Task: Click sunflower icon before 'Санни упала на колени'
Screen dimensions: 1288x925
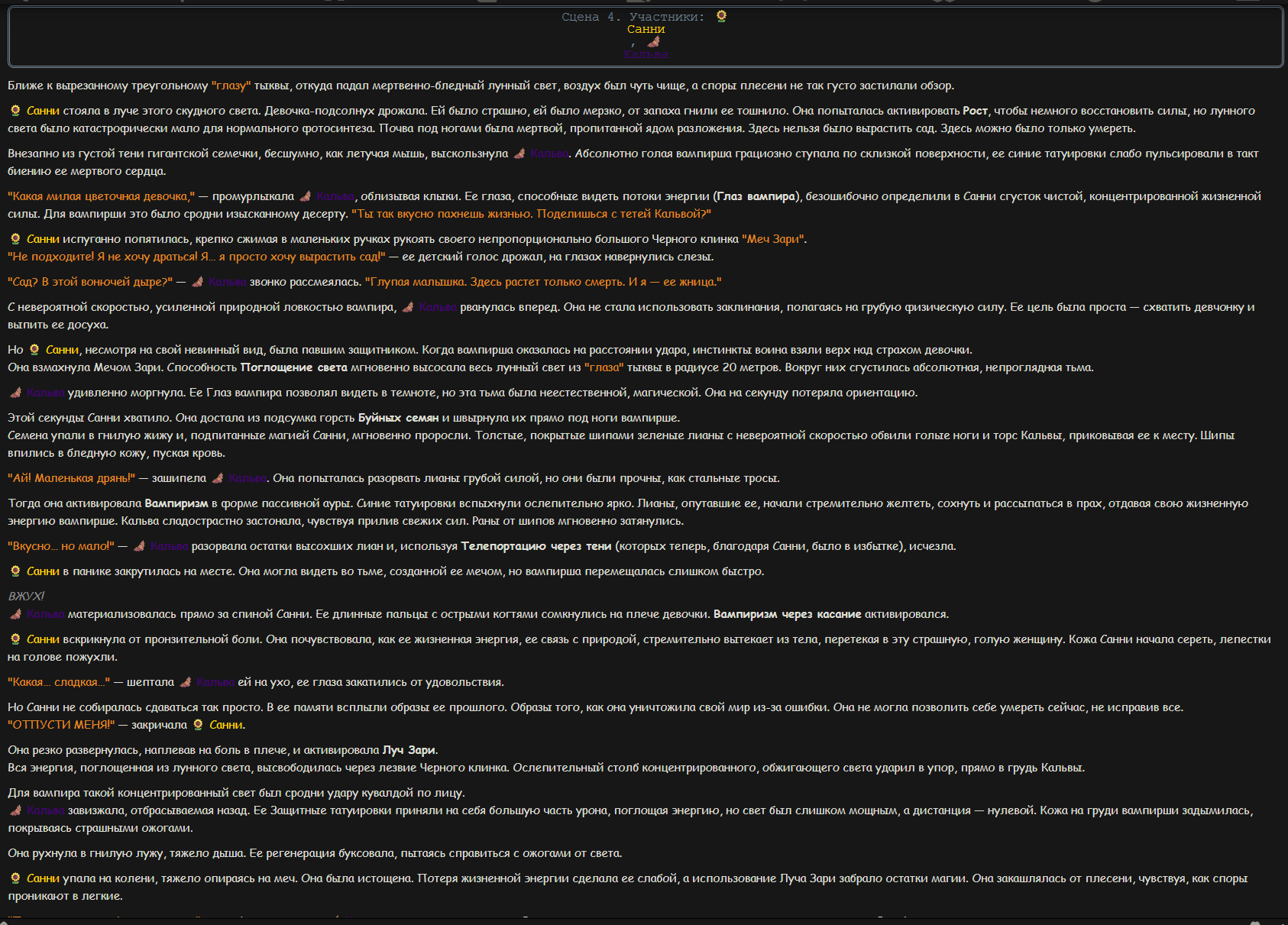Action: point(15,878)
